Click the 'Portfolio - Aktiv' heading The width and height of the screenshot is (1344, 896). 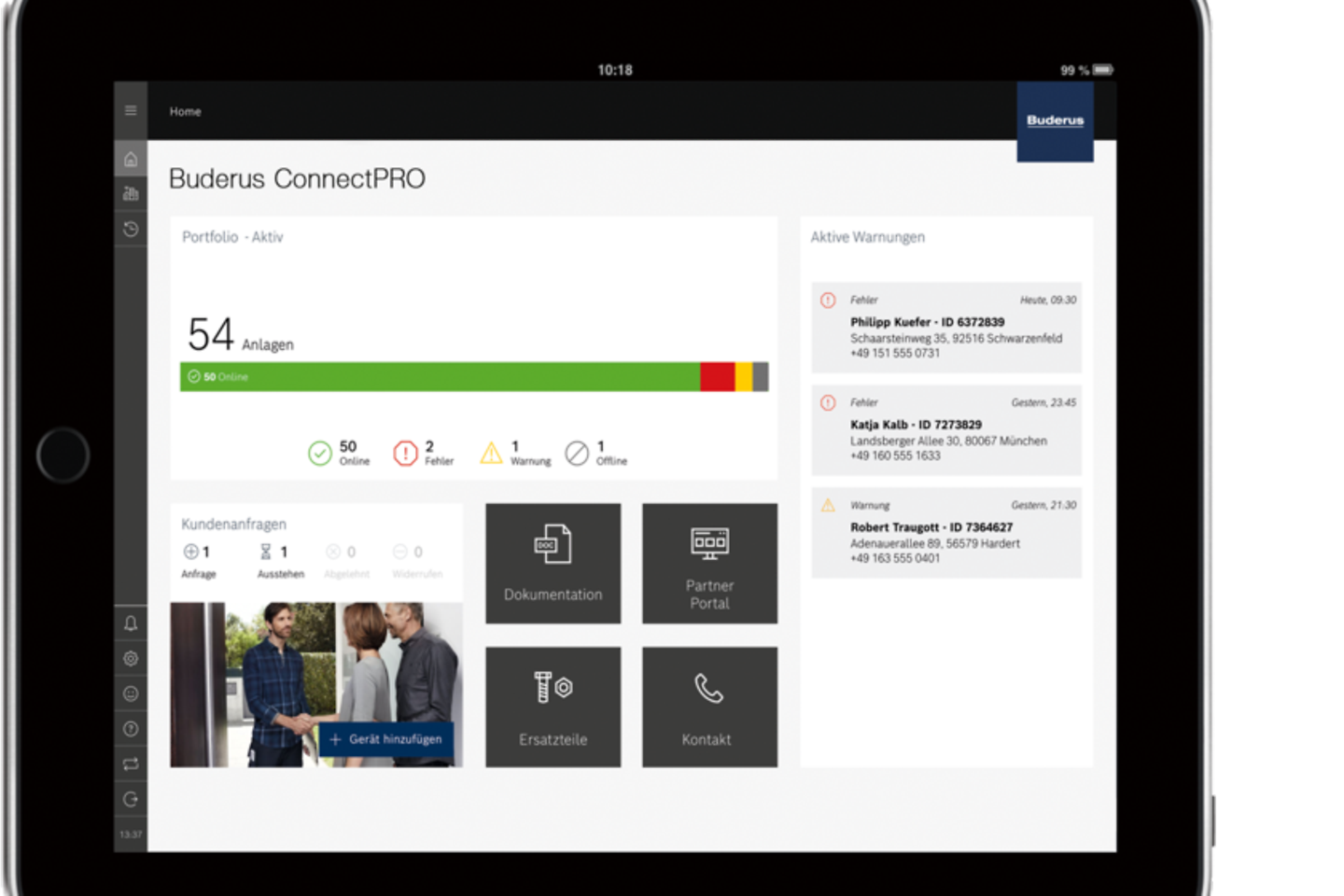(x=232, y=237)
